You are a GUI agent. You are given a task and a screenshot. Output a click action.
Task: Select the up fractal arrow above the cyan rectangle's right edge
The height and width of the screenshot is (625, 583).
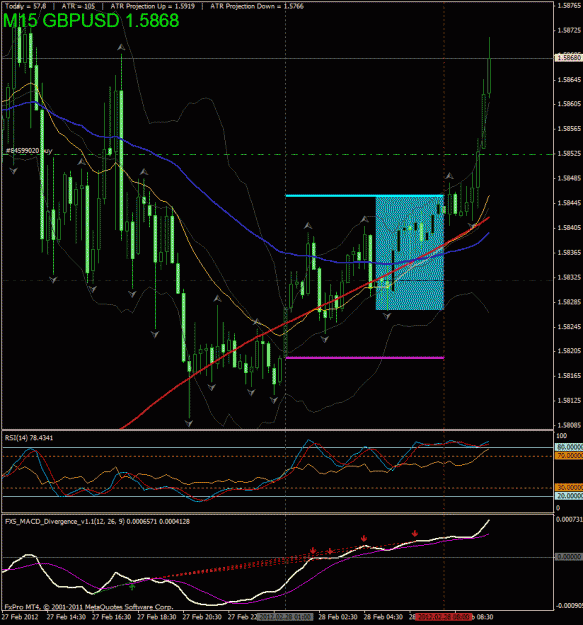coord(449,176)
